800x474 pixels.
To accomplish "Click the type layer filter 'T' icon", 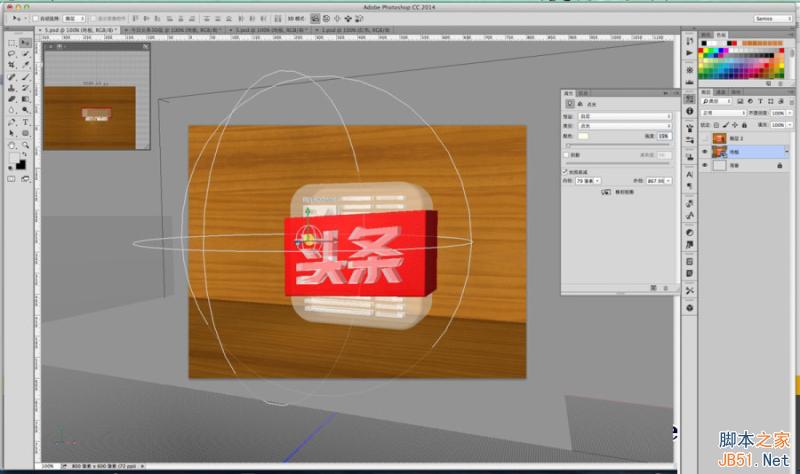I will (760, 102).
